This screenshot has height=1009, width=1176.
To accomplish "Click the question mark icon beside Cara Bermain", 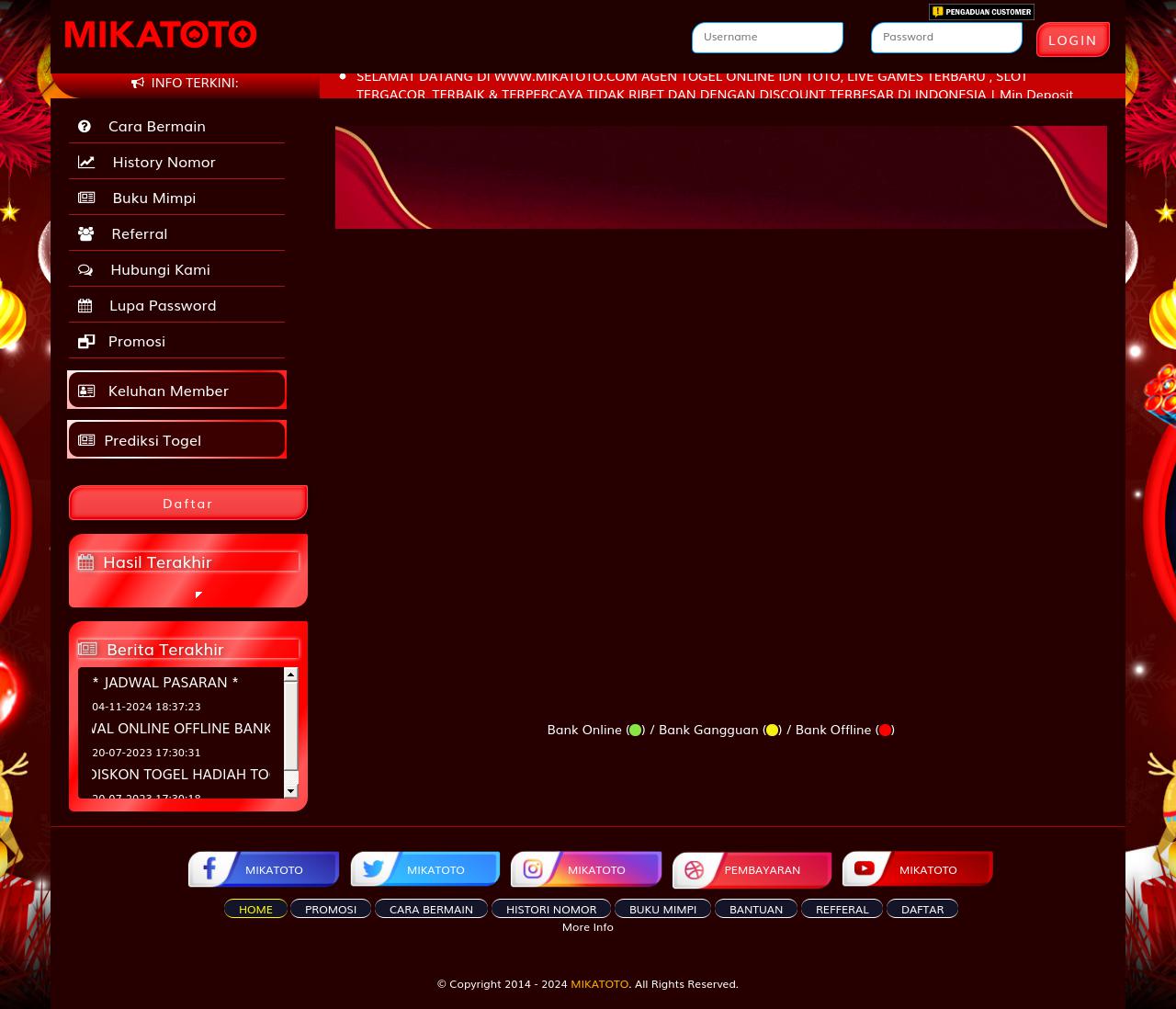I will point(85,127).
